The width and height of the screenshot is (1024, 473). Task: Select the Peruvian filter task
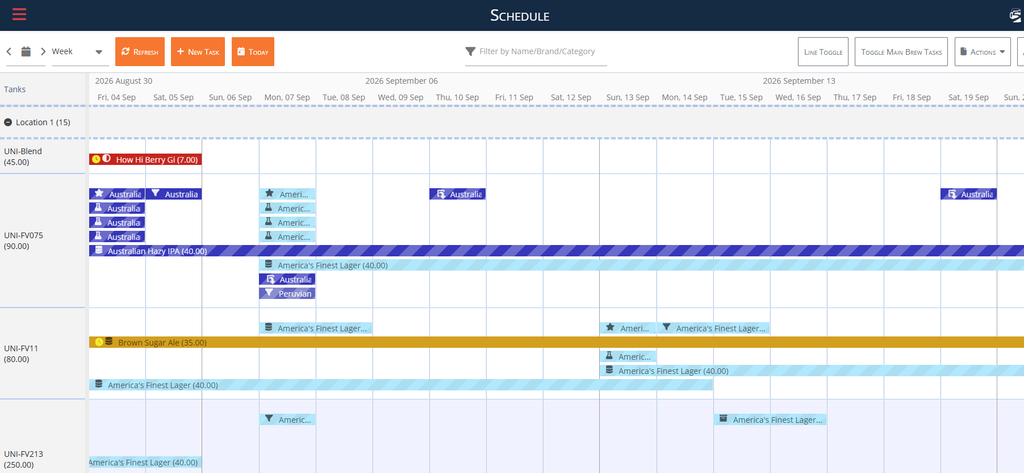[x=287, y=293]
